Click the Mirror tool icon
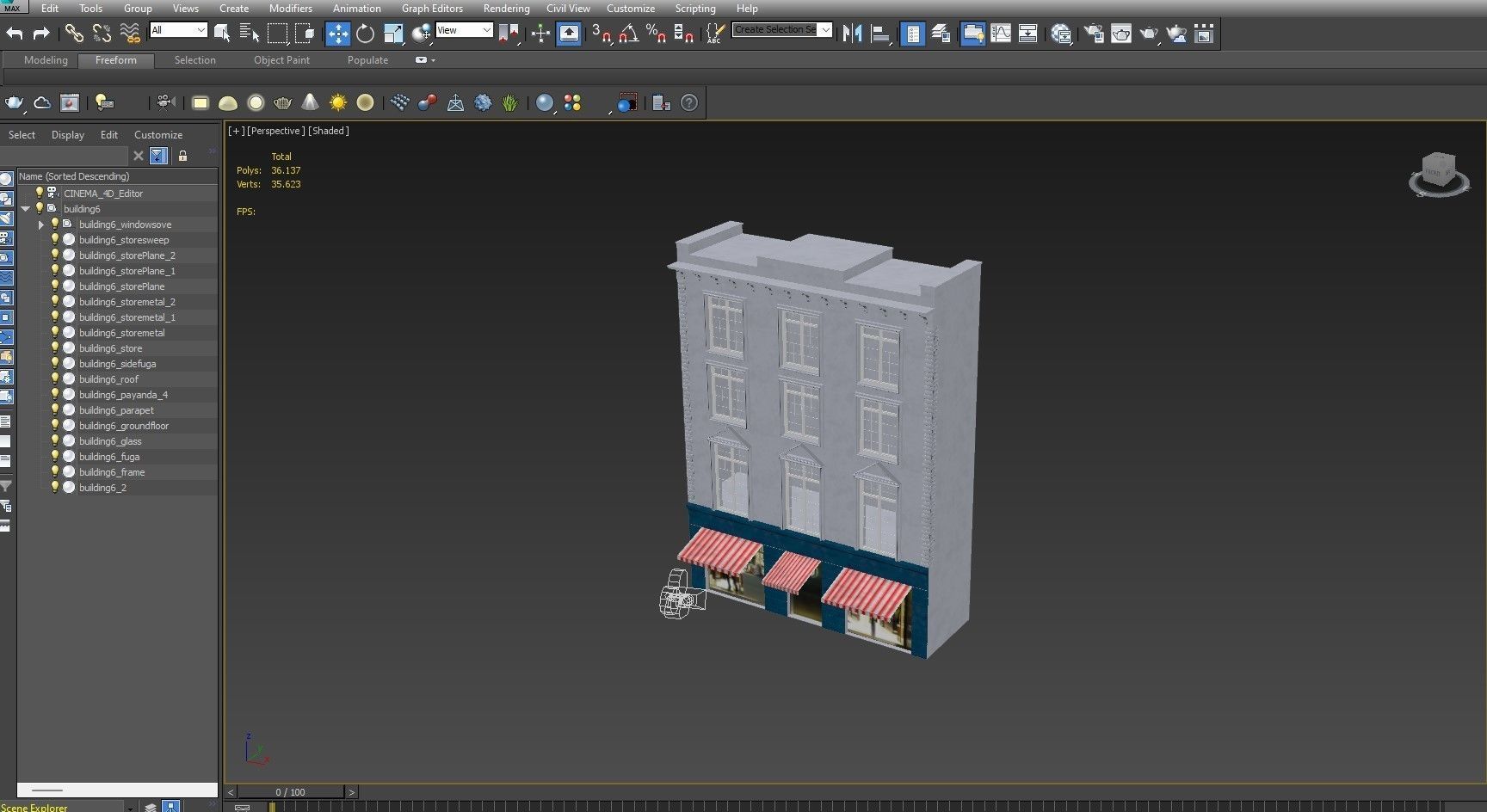The width and height of the screenshot is (1487, 812). (x=853, y=34)
